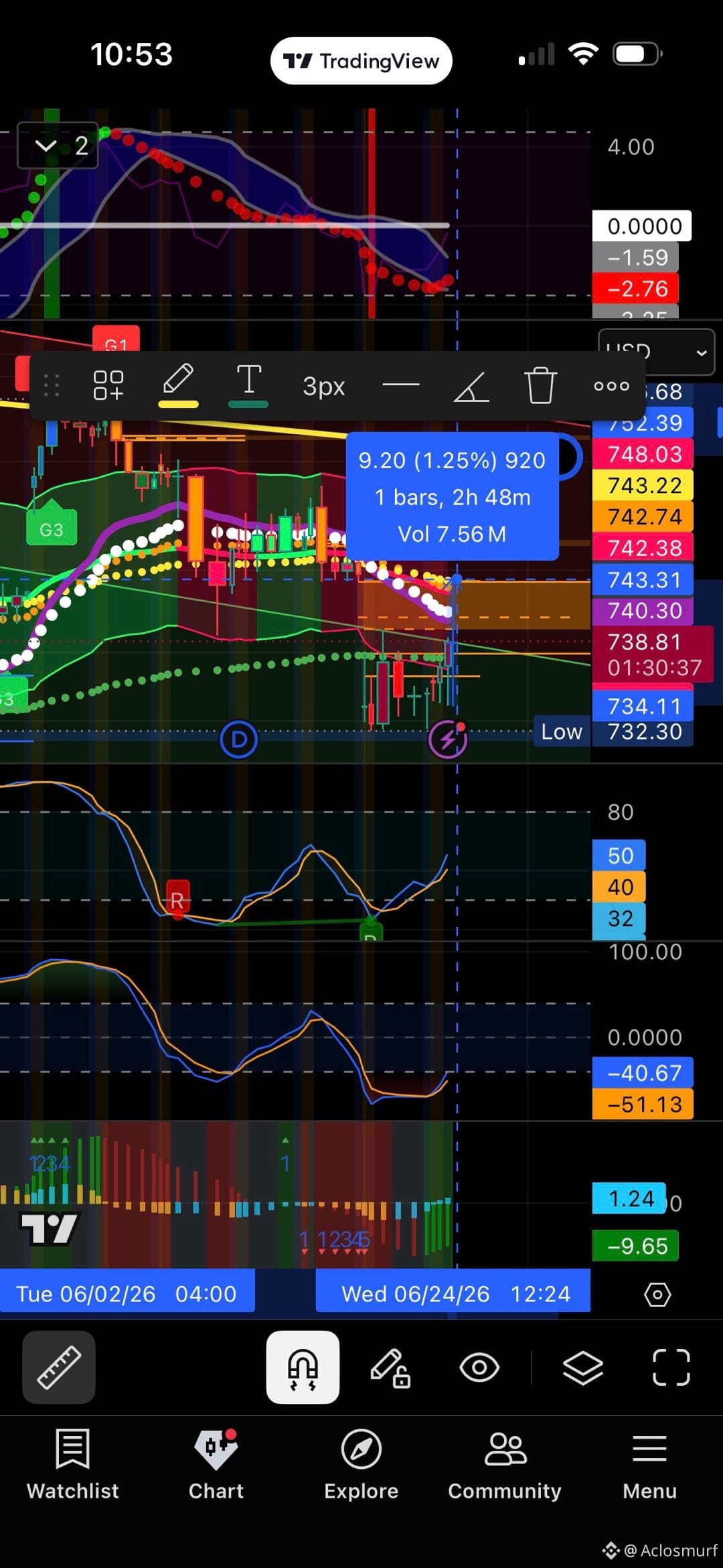Tap the -1.59 gray indicator value
Viewport: 723px width, 1568px height.
point(636,257)
